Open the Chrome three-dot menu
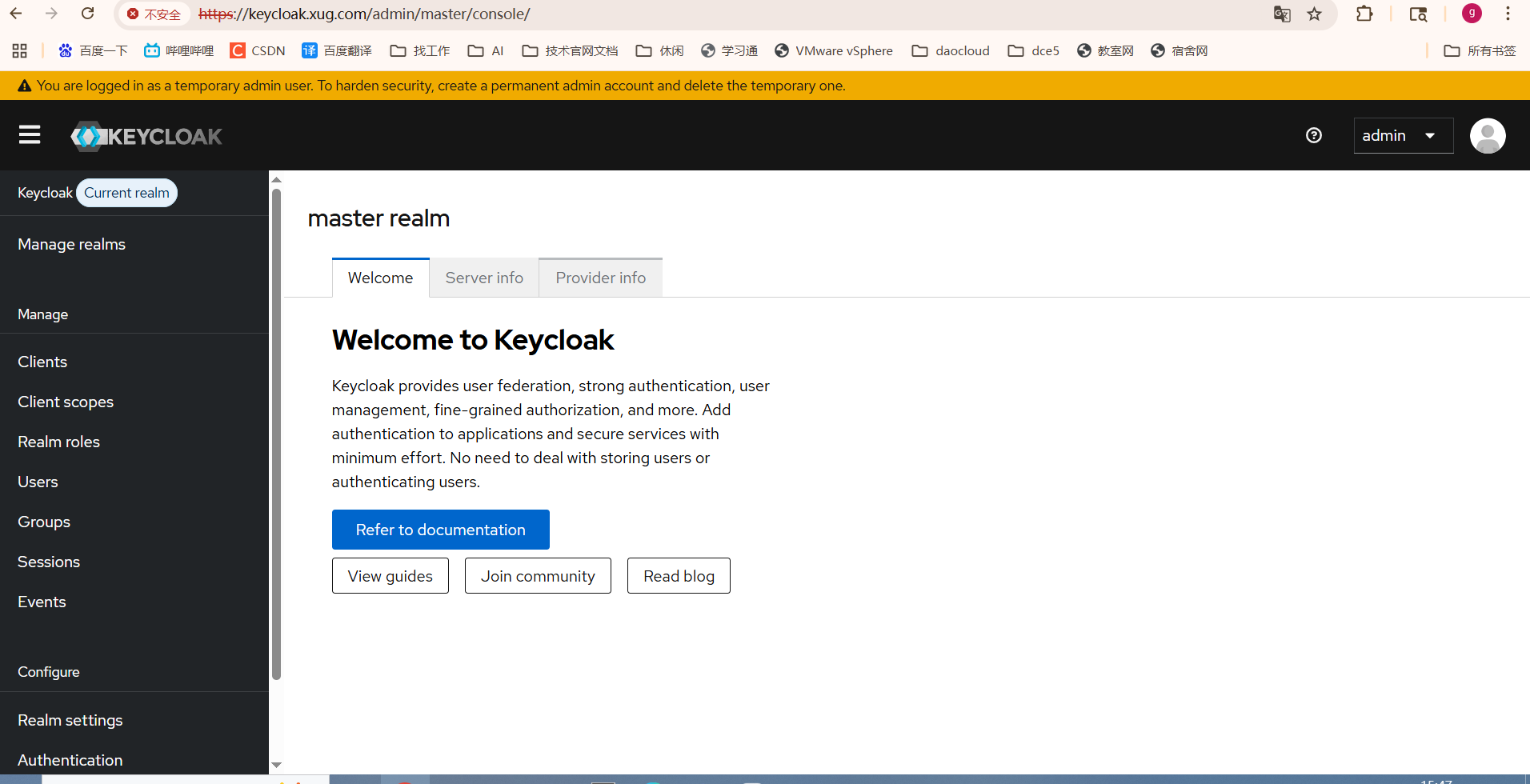Viewport: 1530px width, 784px height. (1508, 14)
